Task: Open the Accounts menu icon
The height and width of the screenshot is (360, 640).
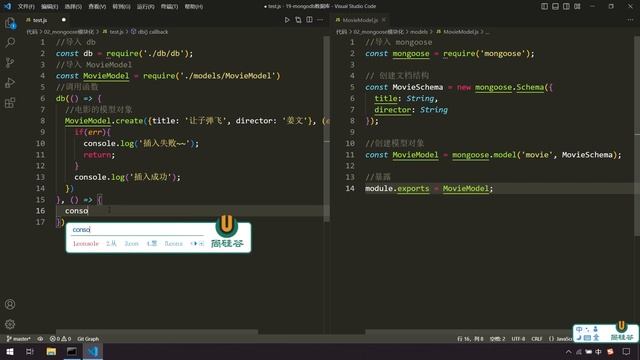Action: click(10, 304)
